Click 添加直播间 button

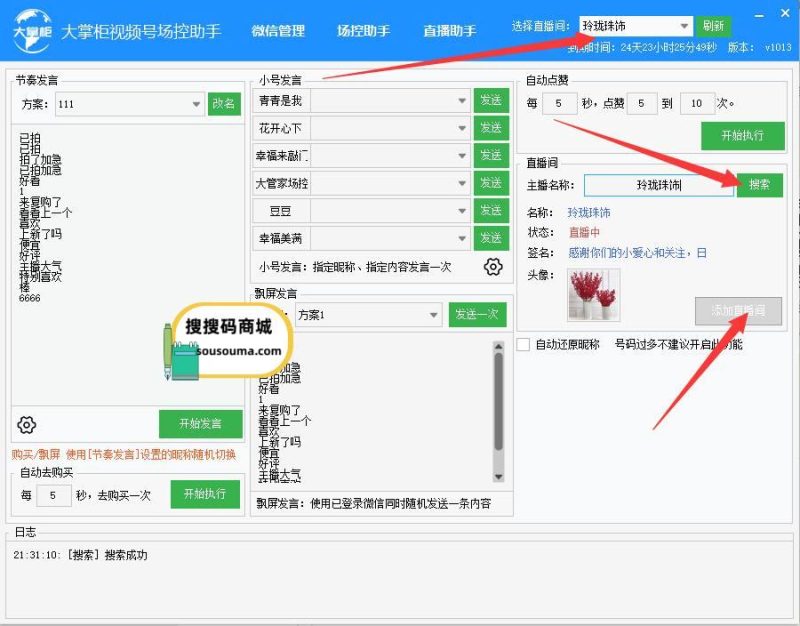tap(738, 311)
